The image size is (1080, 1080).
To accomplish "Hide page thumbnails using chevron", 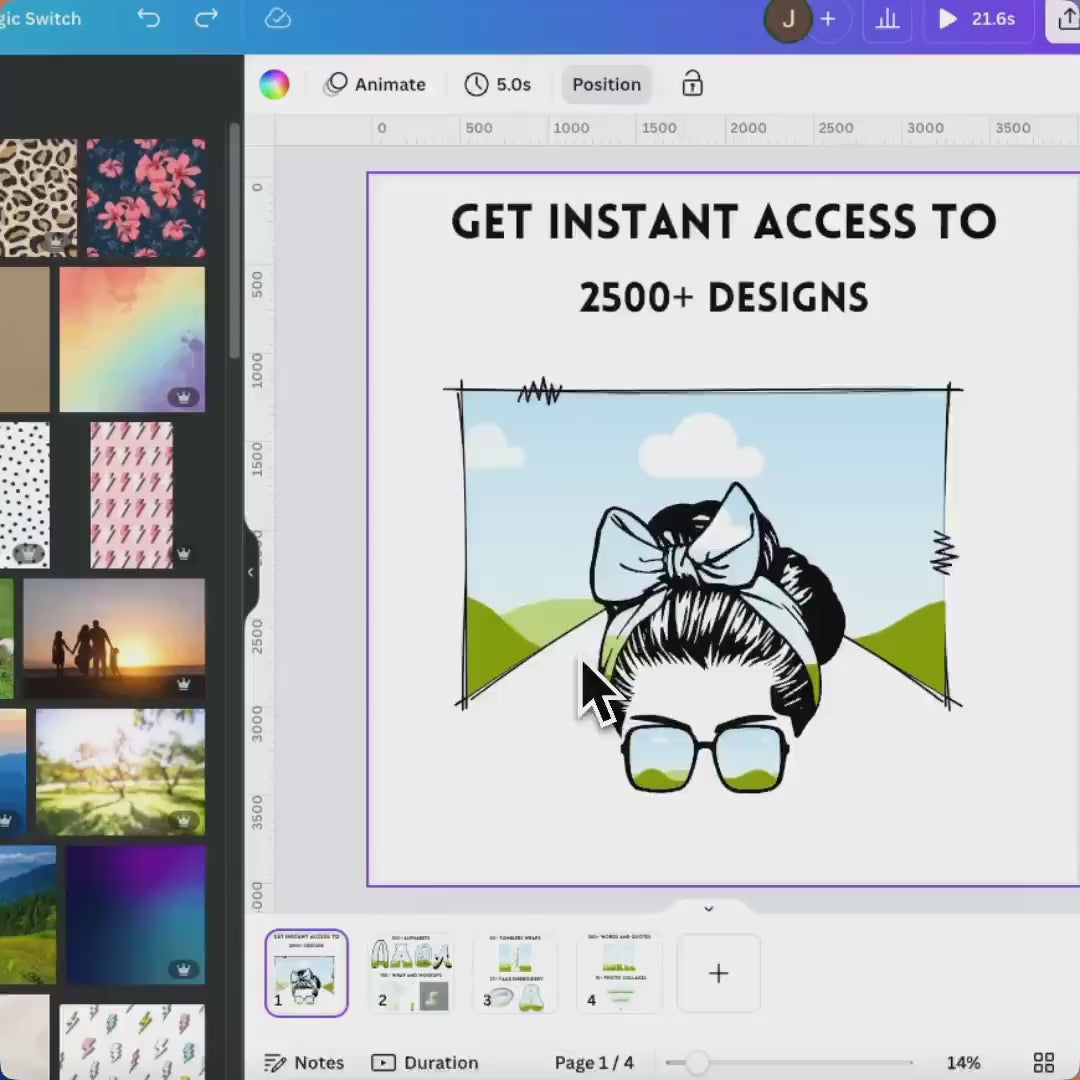I will (708, 909).
